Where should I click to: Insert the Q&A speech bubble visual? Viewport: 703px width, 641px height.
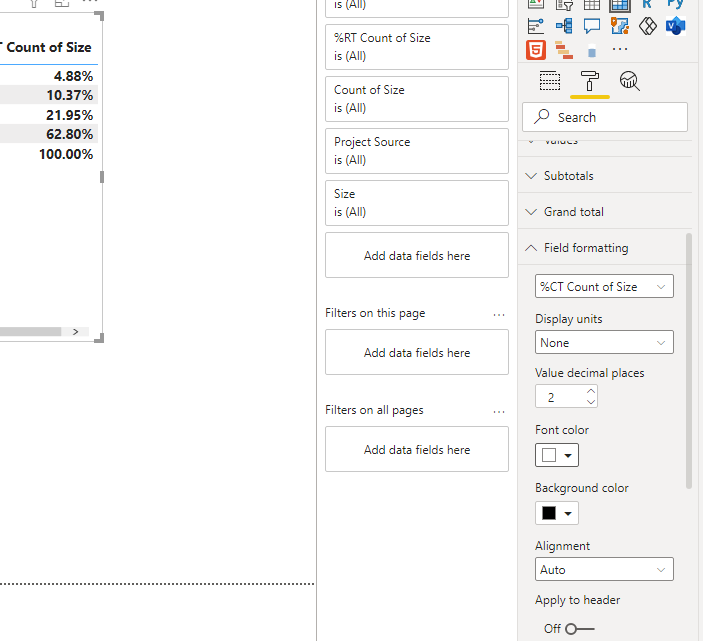(x=592, y=26)
